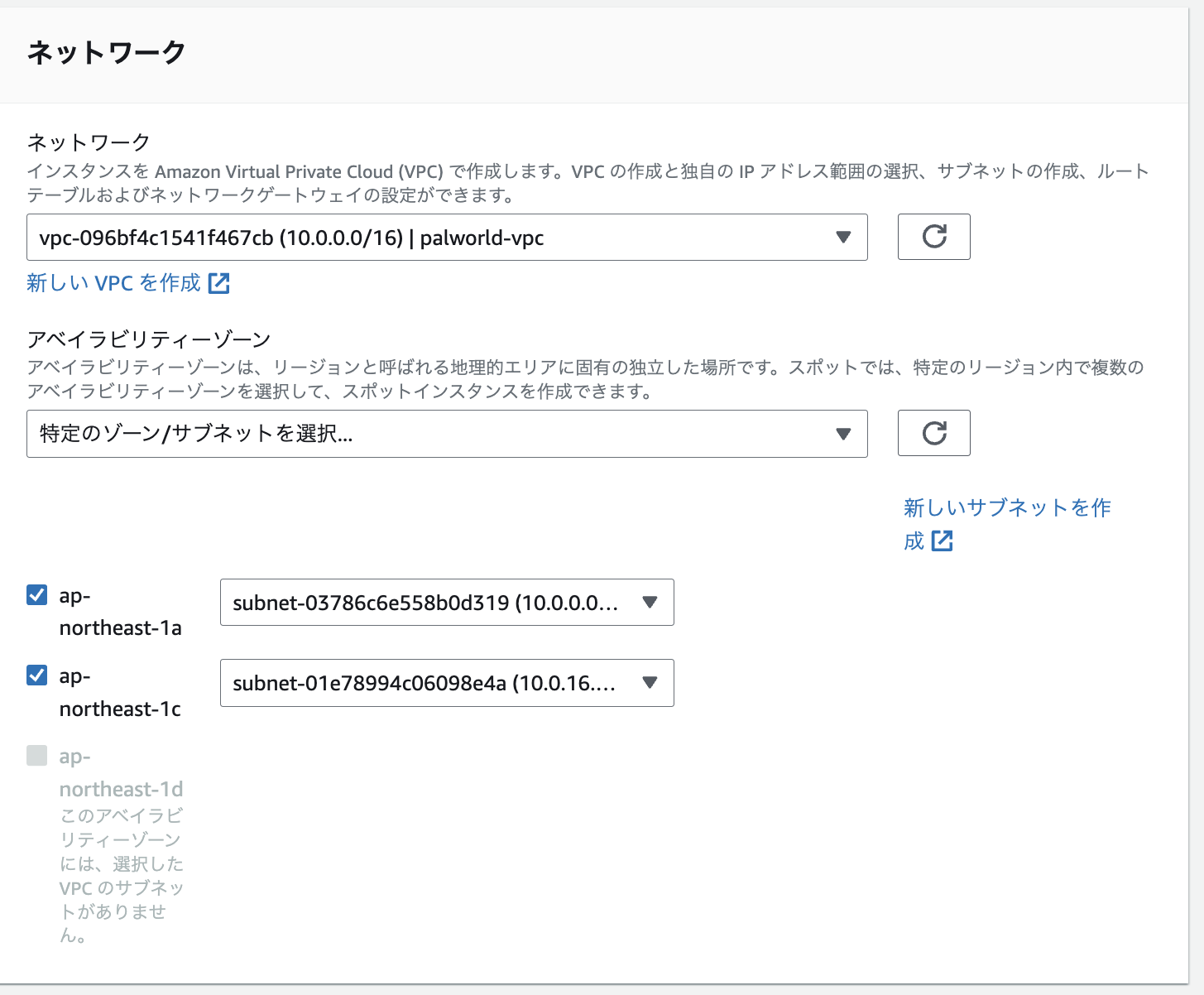Click the external-link icon after 新しい VPC を作成
Viewport: 1204px width, 995px height.
[219, 283]
